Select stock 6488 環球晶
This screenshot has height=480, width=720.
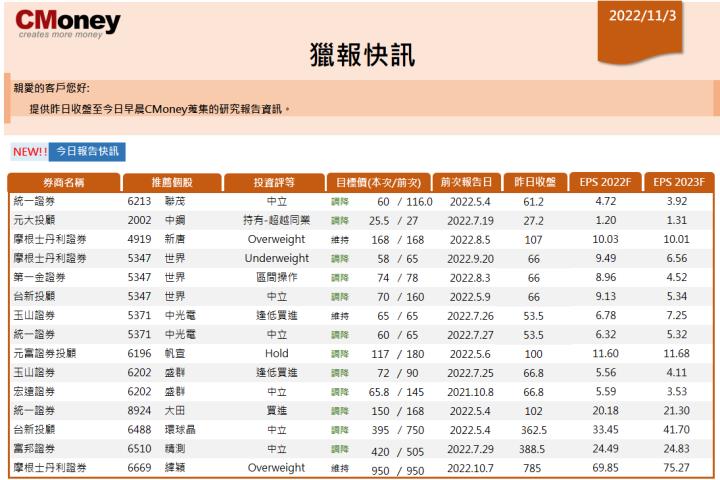(x=162, y=429)
